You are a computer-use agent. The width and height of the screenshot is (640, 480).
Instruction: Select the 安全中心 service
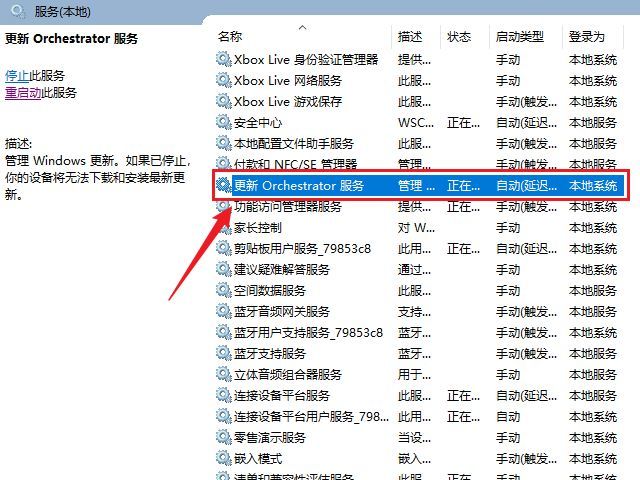[x=258, y=122]
